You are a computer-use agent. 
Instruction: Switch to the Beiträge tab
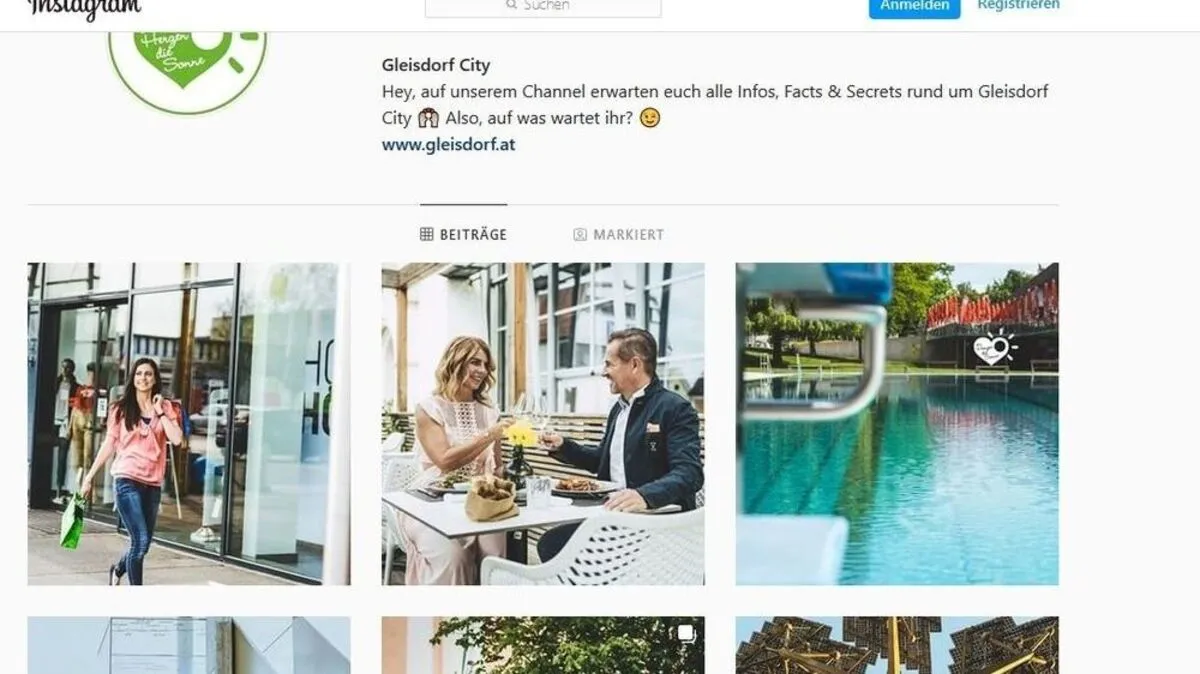[x=463, y=235]
